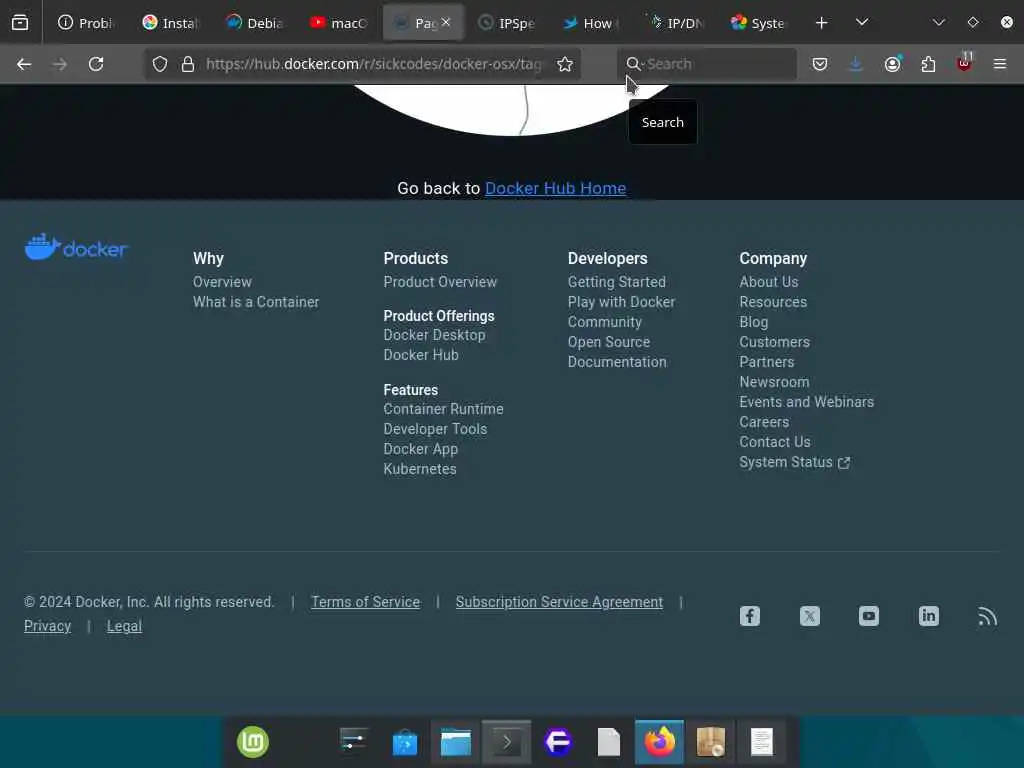Open the text document icon in taskbar
The width and height of the screenshot is (1024, 768).
pyautogui.click(x=761, y=743)
